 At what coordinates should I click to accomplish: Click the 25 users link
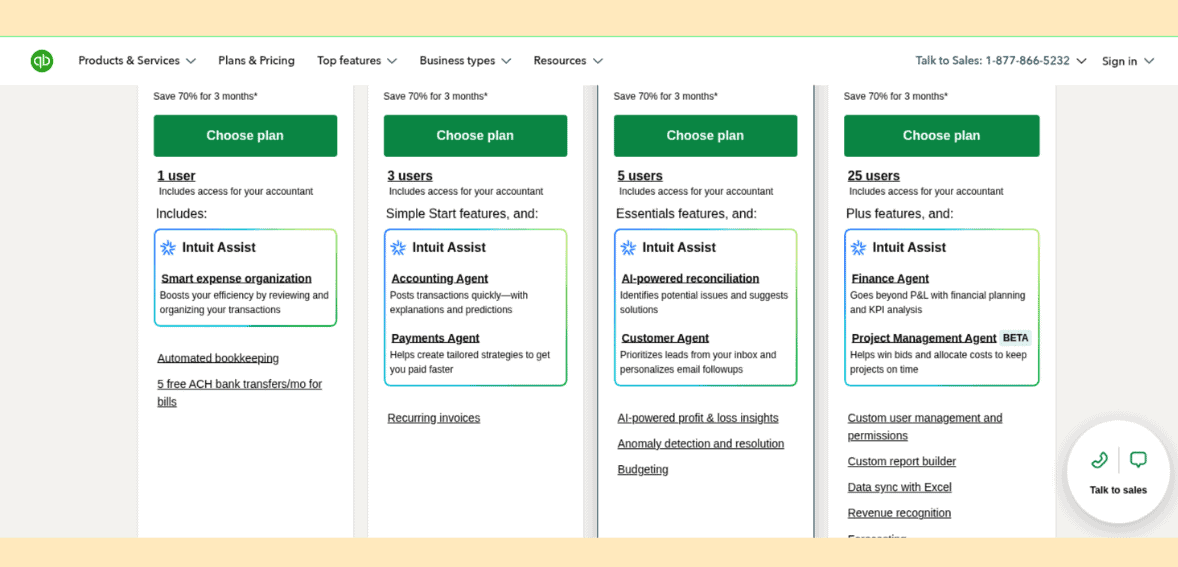[873, 176]
